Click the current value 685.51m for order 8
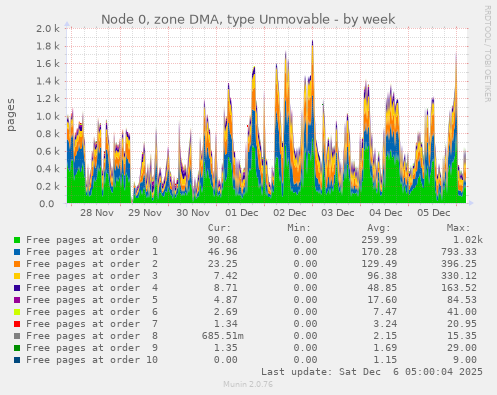Viewport: 497px width, 395px height. [223, 336]
